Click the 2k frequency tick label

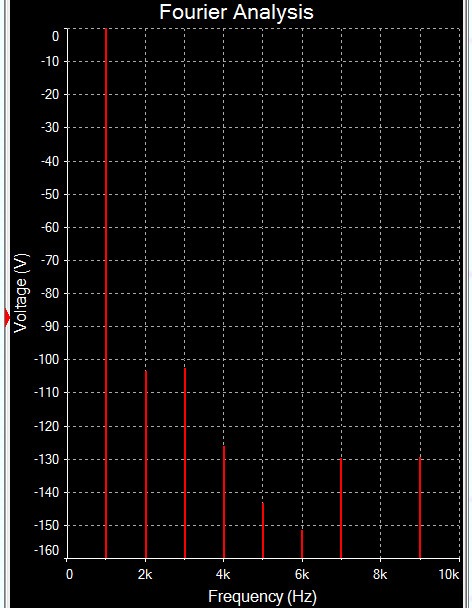tap(145, 574)
